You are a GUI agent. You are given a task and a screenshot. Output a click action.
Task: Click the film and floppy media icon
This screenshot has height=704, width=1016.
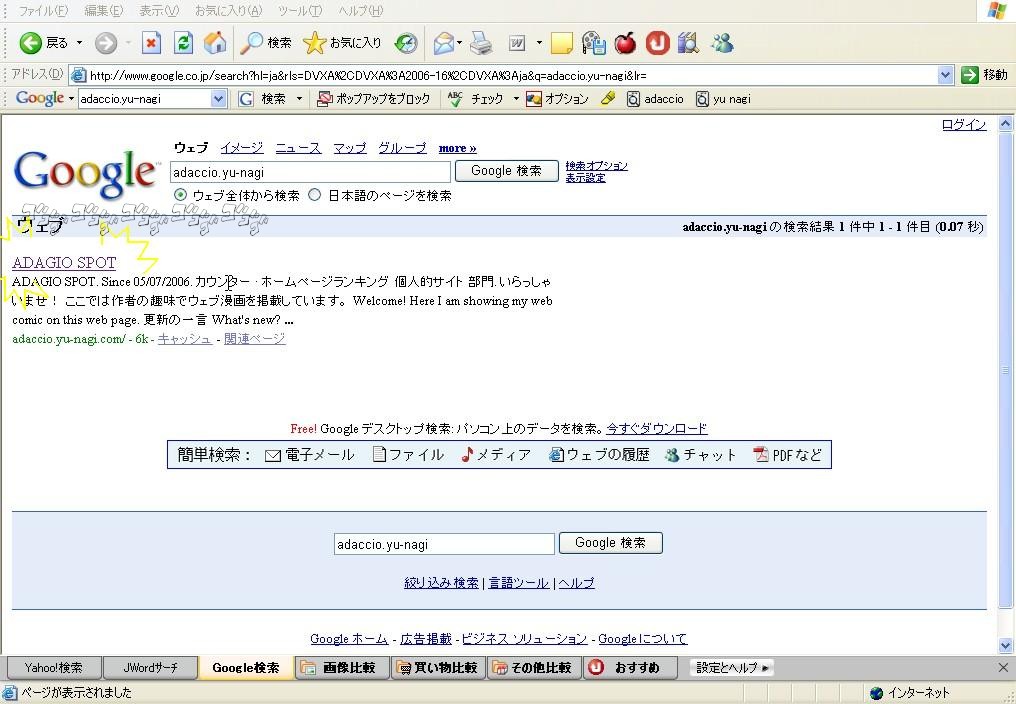(593, 43)
